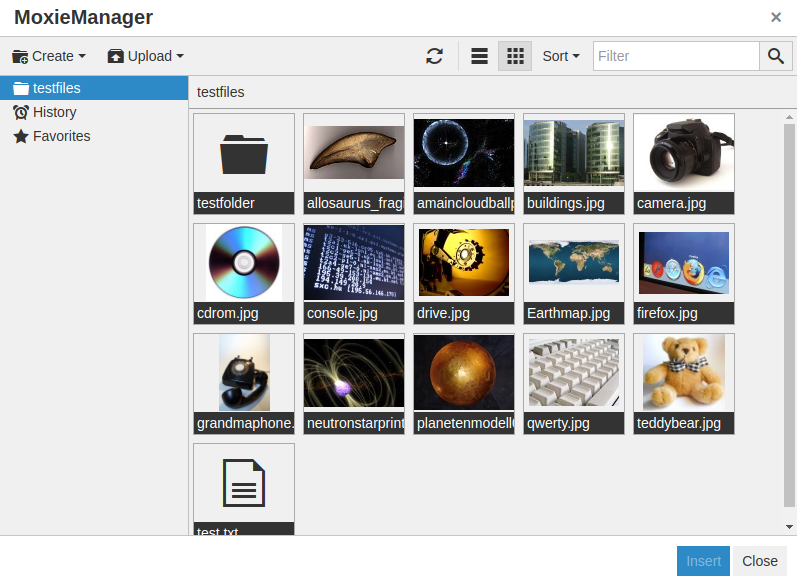Click the testfiles breadcrumb path
This screenshot has width=797, height=586.
[x=221, y=92]
